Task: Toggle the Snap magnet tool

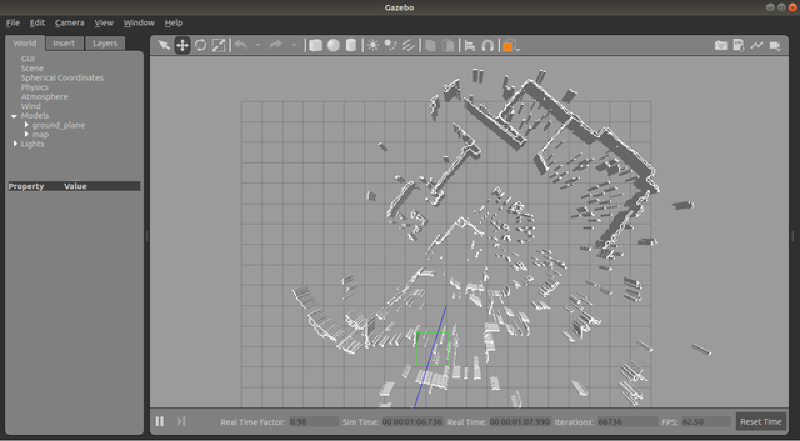Action: [488, 45]
